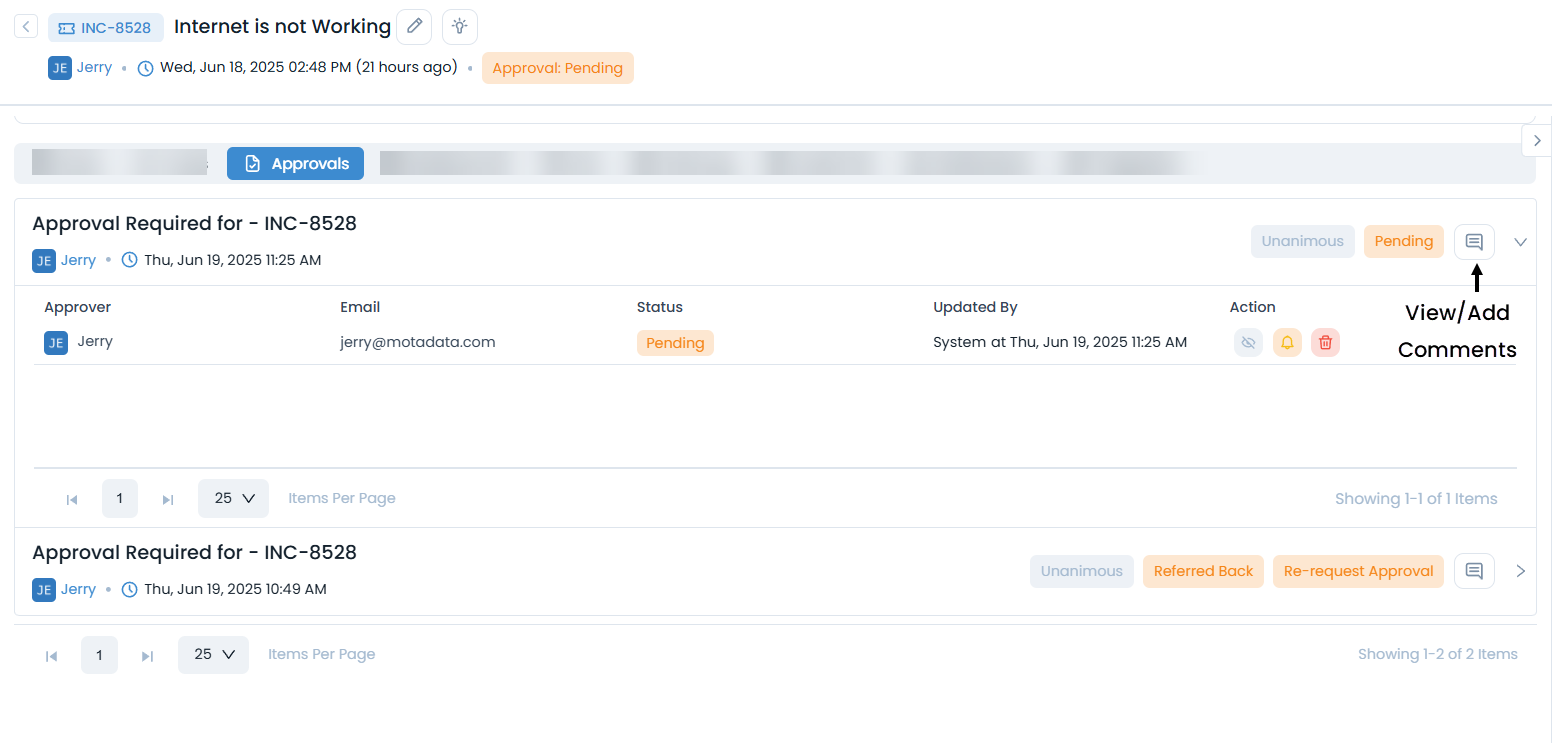The height and width of the screenshot is (743, 1552).
Task: Click the Pending status chip on the approval
Action: click(1403, 241)
